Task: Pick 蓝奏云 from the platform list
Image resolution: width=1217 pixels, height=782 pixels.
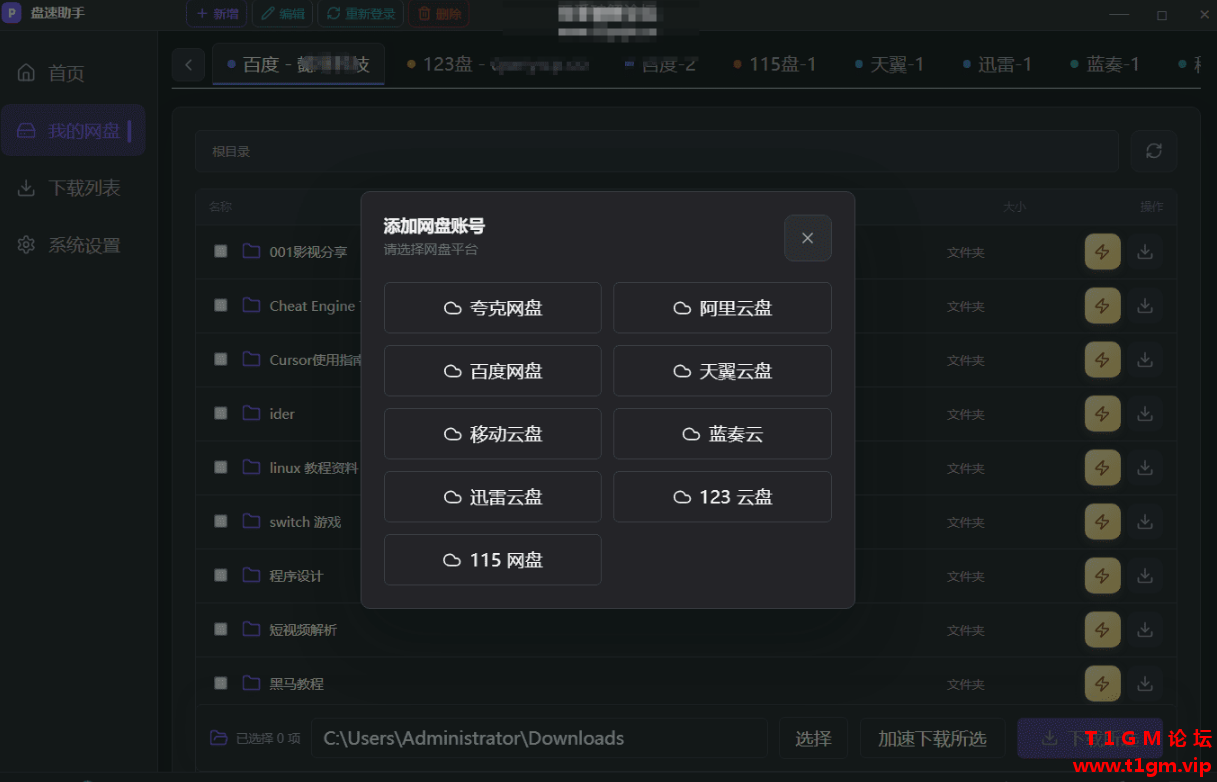Action: tap(722, 434)
